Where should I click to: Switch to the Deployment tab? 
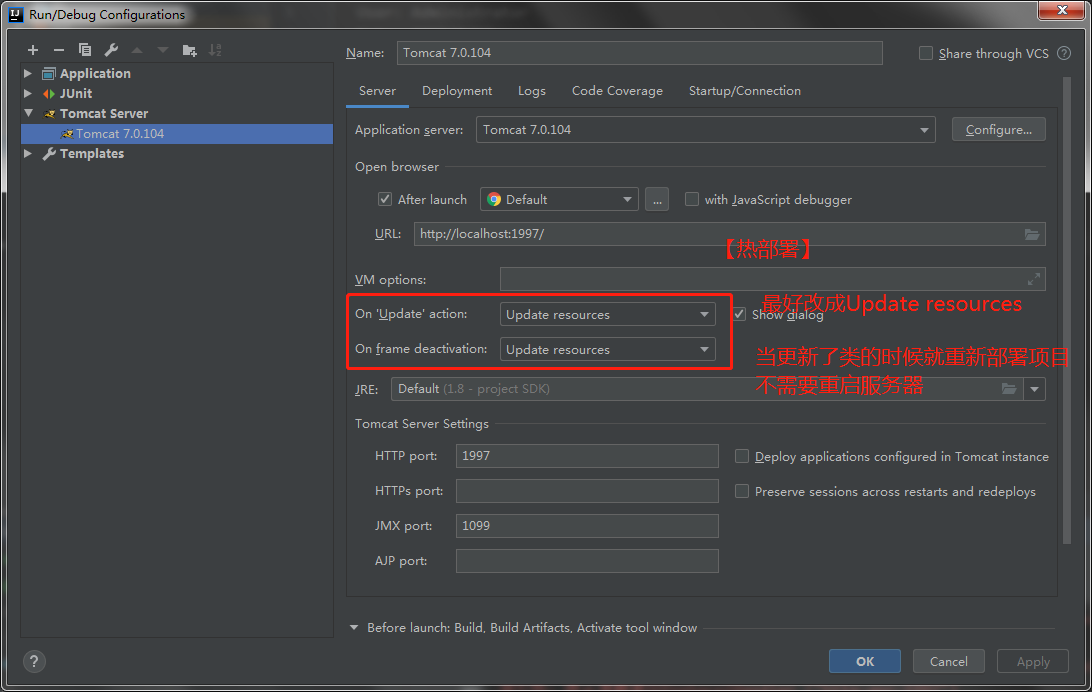tap(457, 91)
